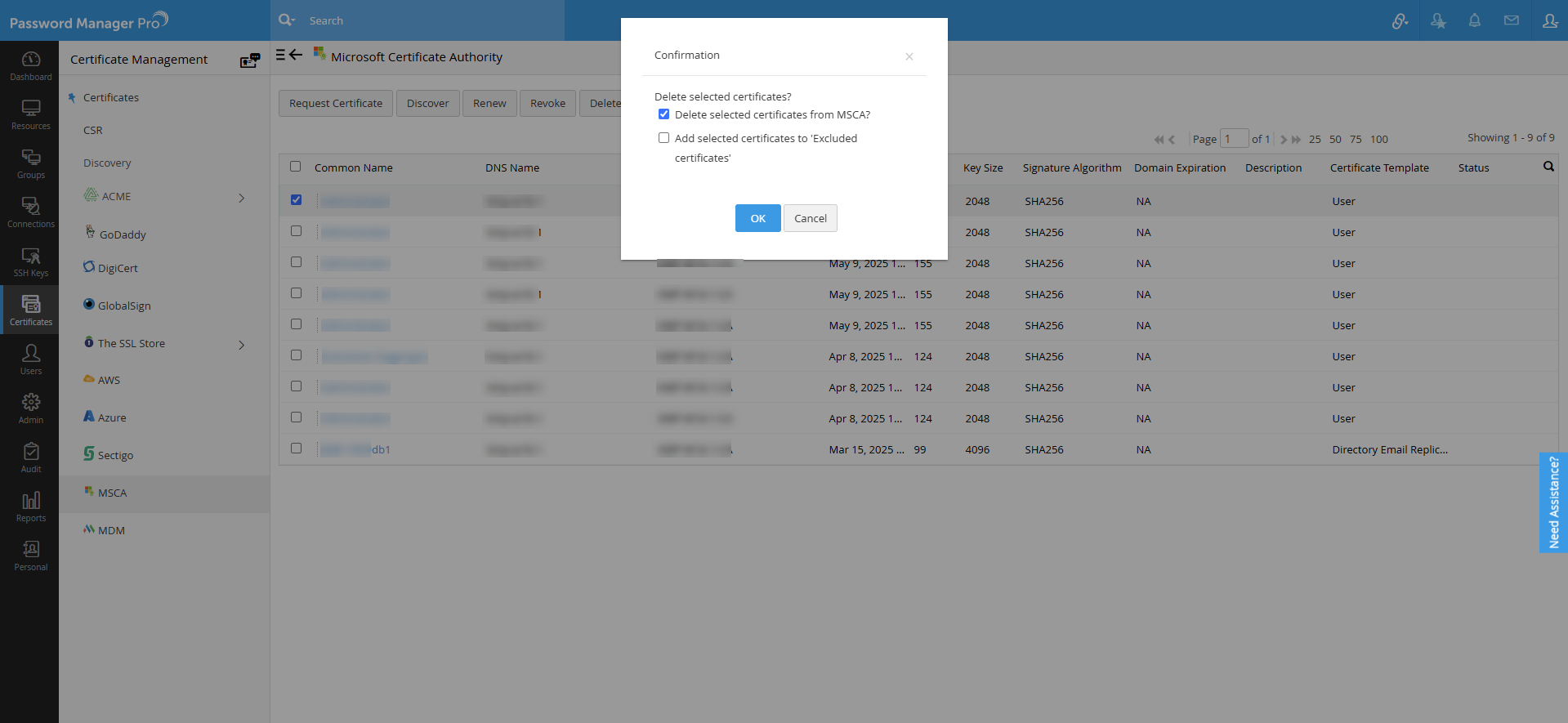This screenshot has width=1568, height=723.
Task: Open the Users section in the sidebar
Action: [x=30, y=359]
